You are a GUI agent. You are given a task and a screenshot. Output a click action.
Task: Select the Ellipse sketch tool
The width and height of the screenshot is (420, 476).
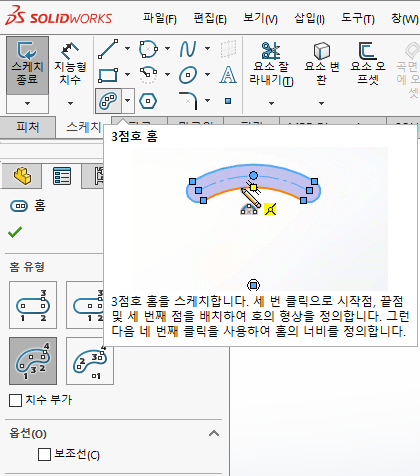(x=188, y=75)
